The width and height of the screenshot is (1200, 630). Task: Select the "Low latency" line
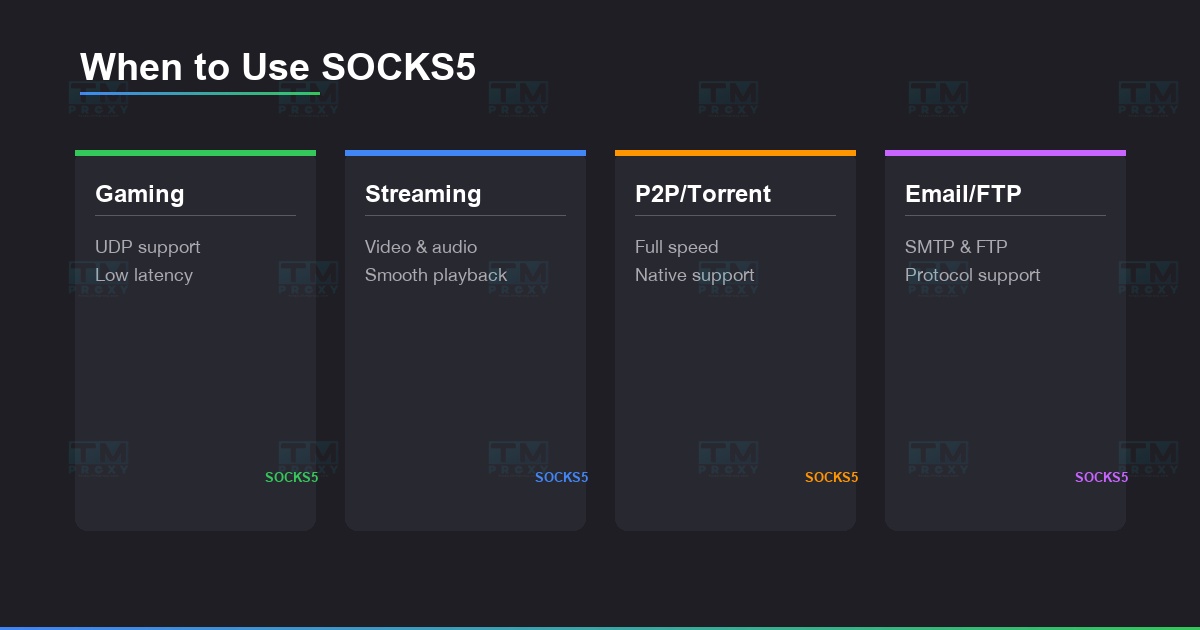coord(143,275)
